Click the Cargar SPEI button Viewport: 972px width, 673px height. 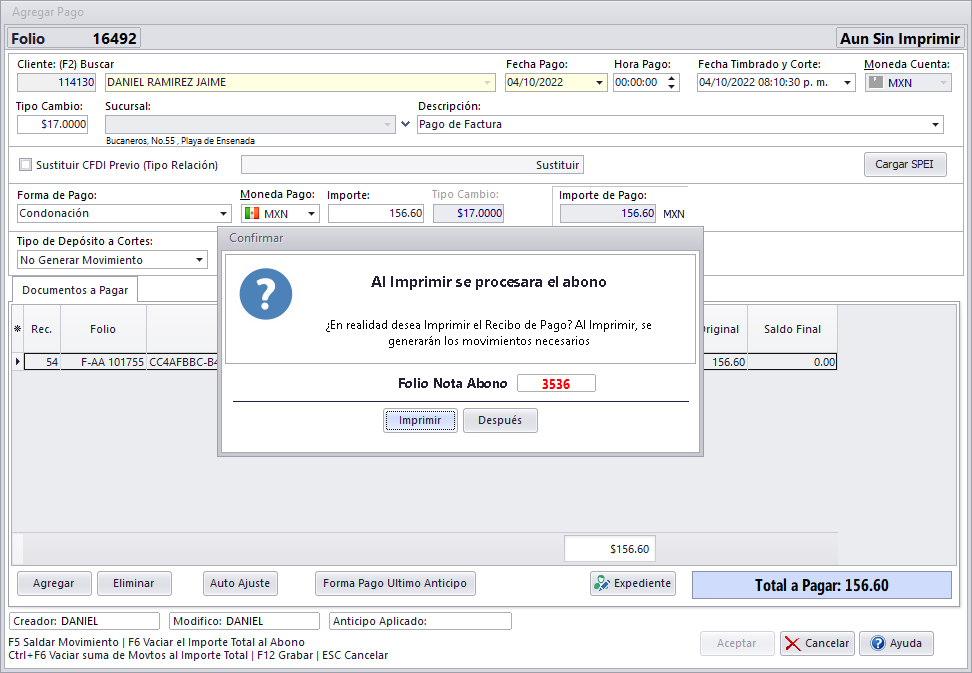point(904,164)
